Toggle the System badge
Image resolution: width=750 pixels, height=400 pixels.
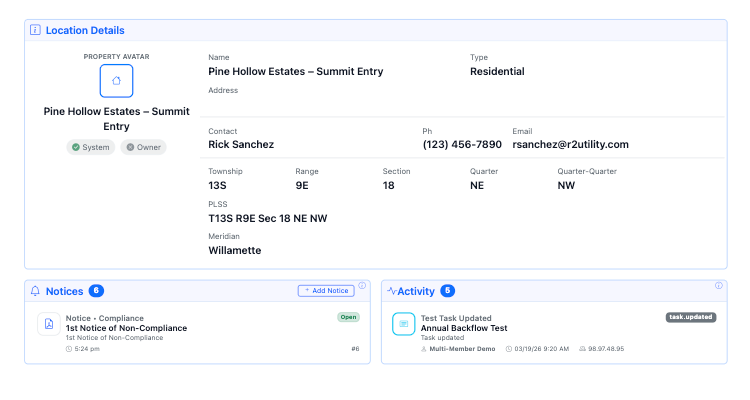point(90,147)
